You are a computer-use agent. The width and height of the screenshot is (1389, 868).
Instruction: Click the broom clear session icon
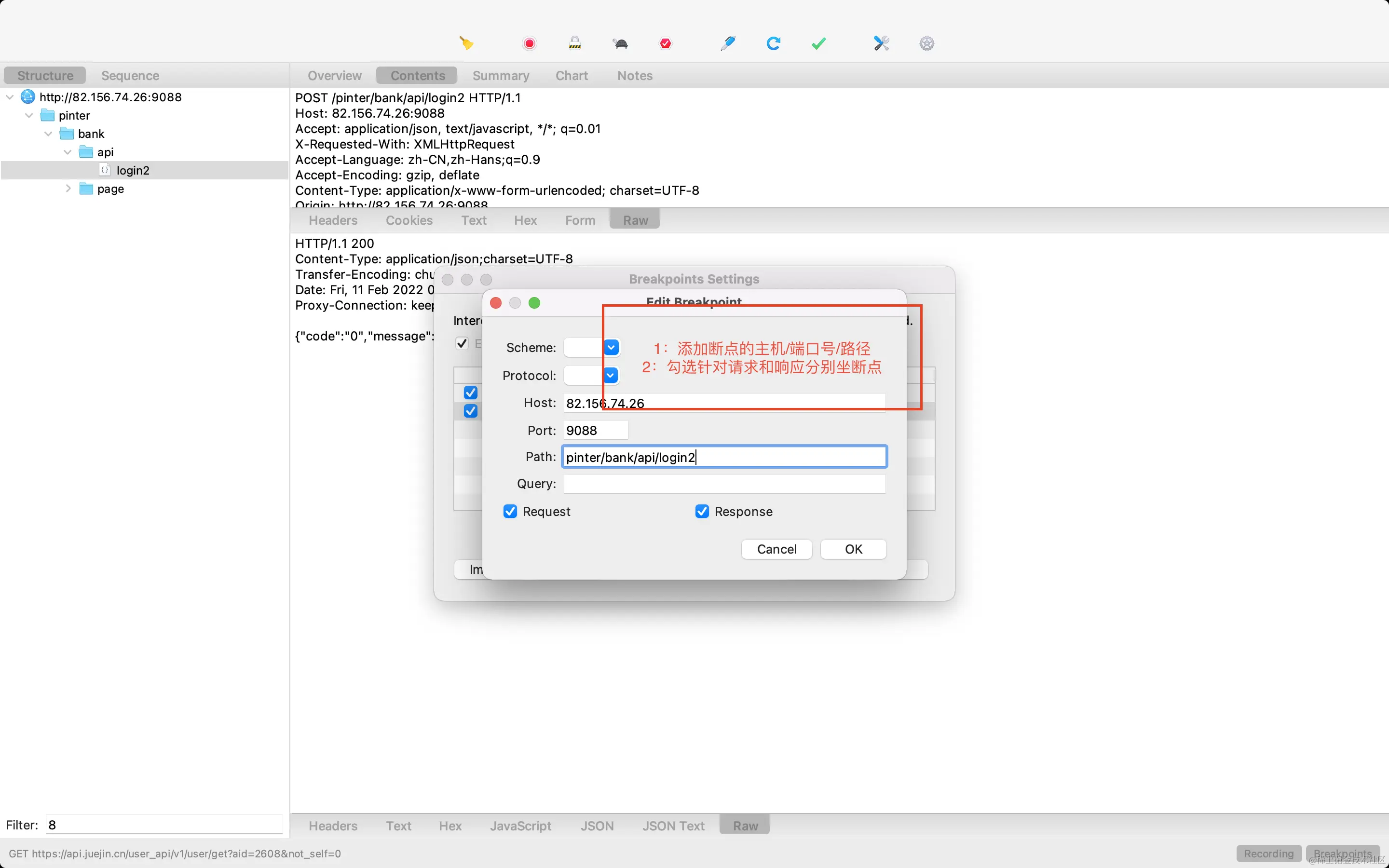pos(466,43)
